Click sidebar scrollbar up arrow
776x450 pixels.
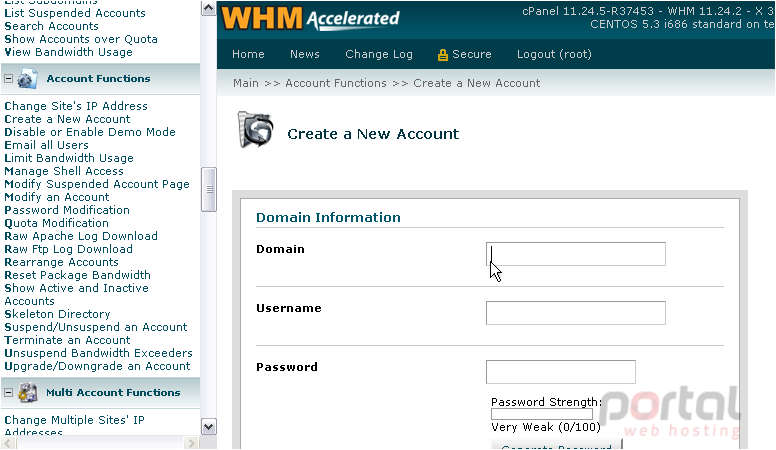[209, 8]
